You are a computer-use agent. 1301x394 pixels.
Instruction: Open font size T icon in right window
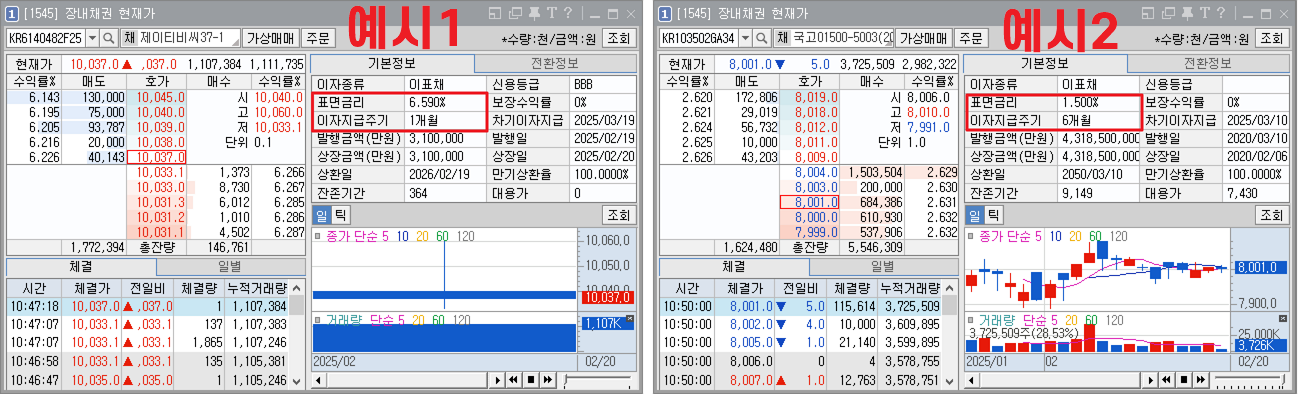pyautogui.click(x=1204, y=13)
